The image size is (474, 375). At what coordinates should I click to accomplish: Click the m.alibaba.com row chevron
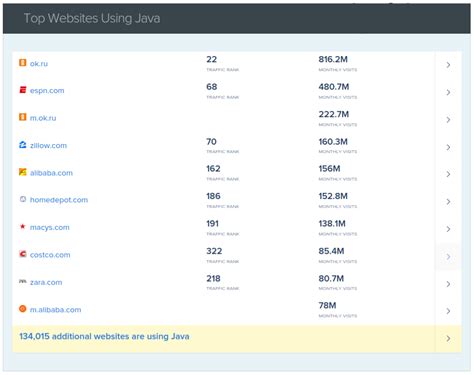point(448,311)
